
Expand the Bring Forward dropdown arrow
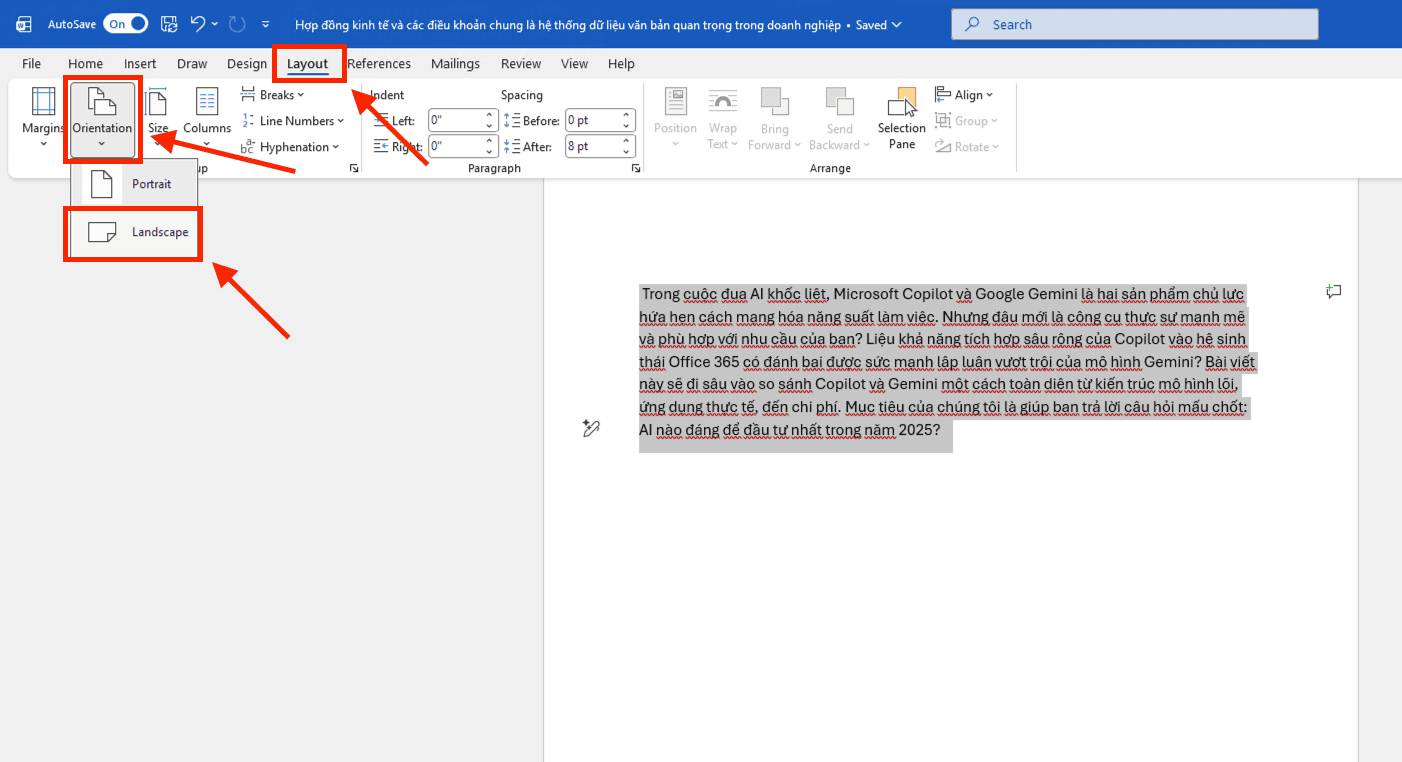[x=797, y=146]
